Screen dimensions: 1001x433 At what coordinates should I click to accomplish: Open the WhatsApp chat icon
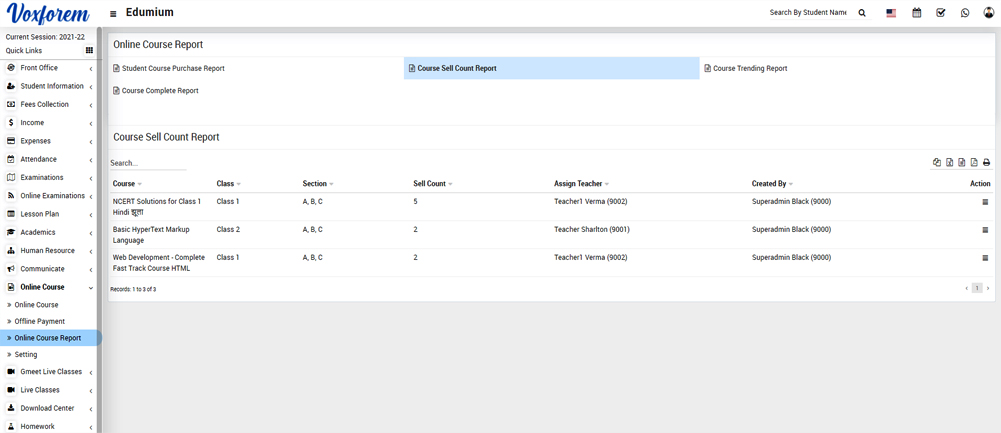pos(965,13)
